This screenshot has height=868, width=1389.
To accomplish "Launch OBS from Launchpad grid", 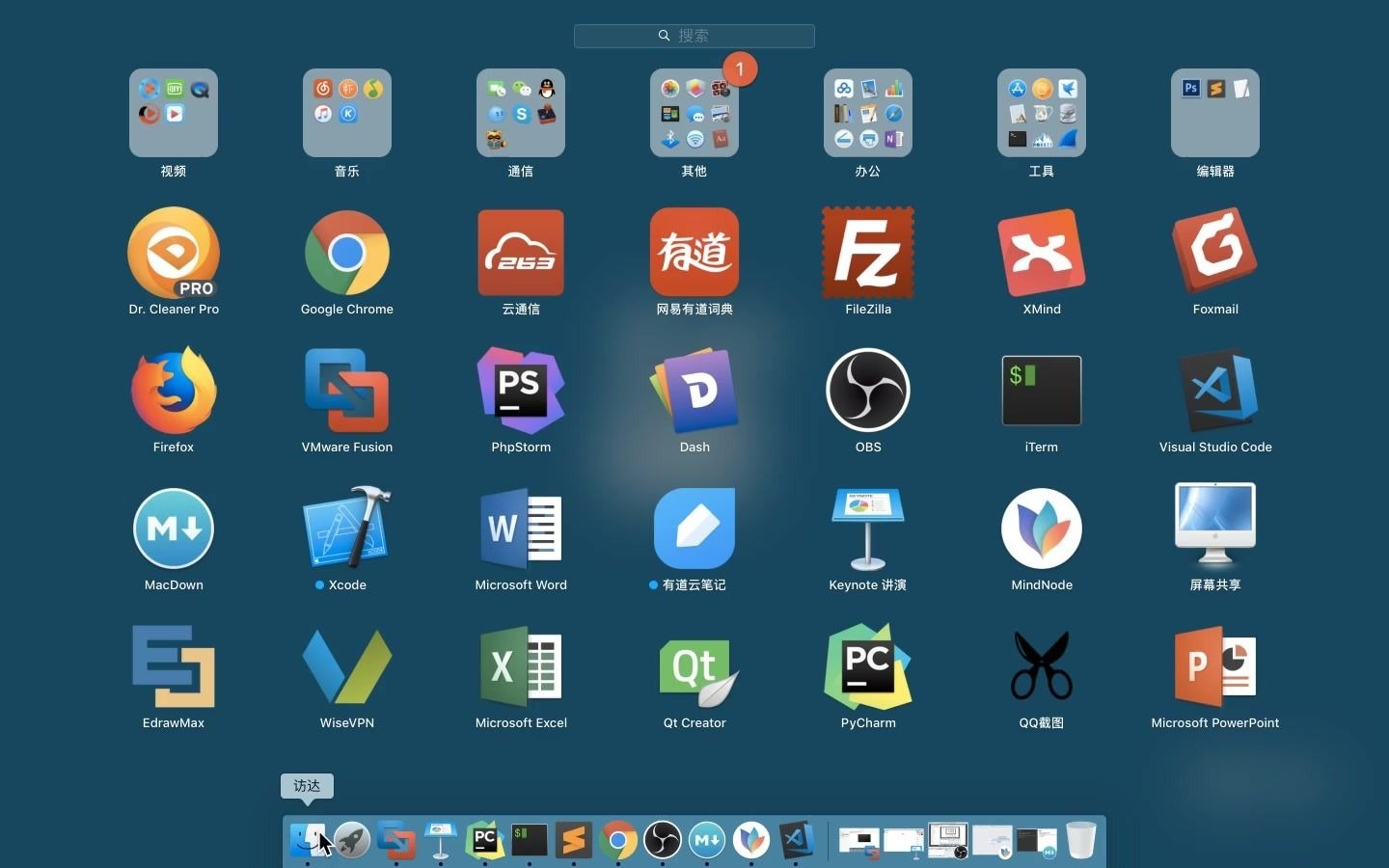I will [x=868, y=391].
